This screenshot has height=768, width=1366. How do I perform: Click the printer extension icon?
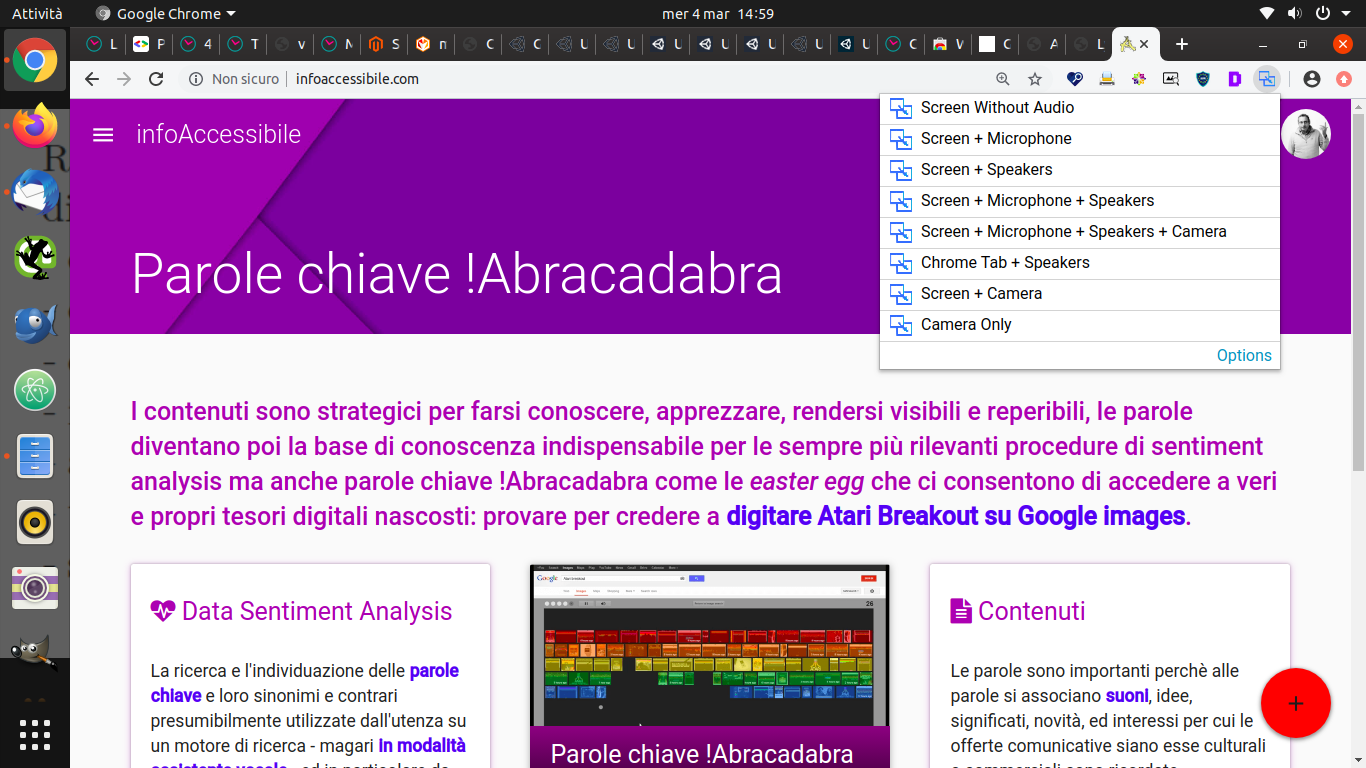(1106, 79)
